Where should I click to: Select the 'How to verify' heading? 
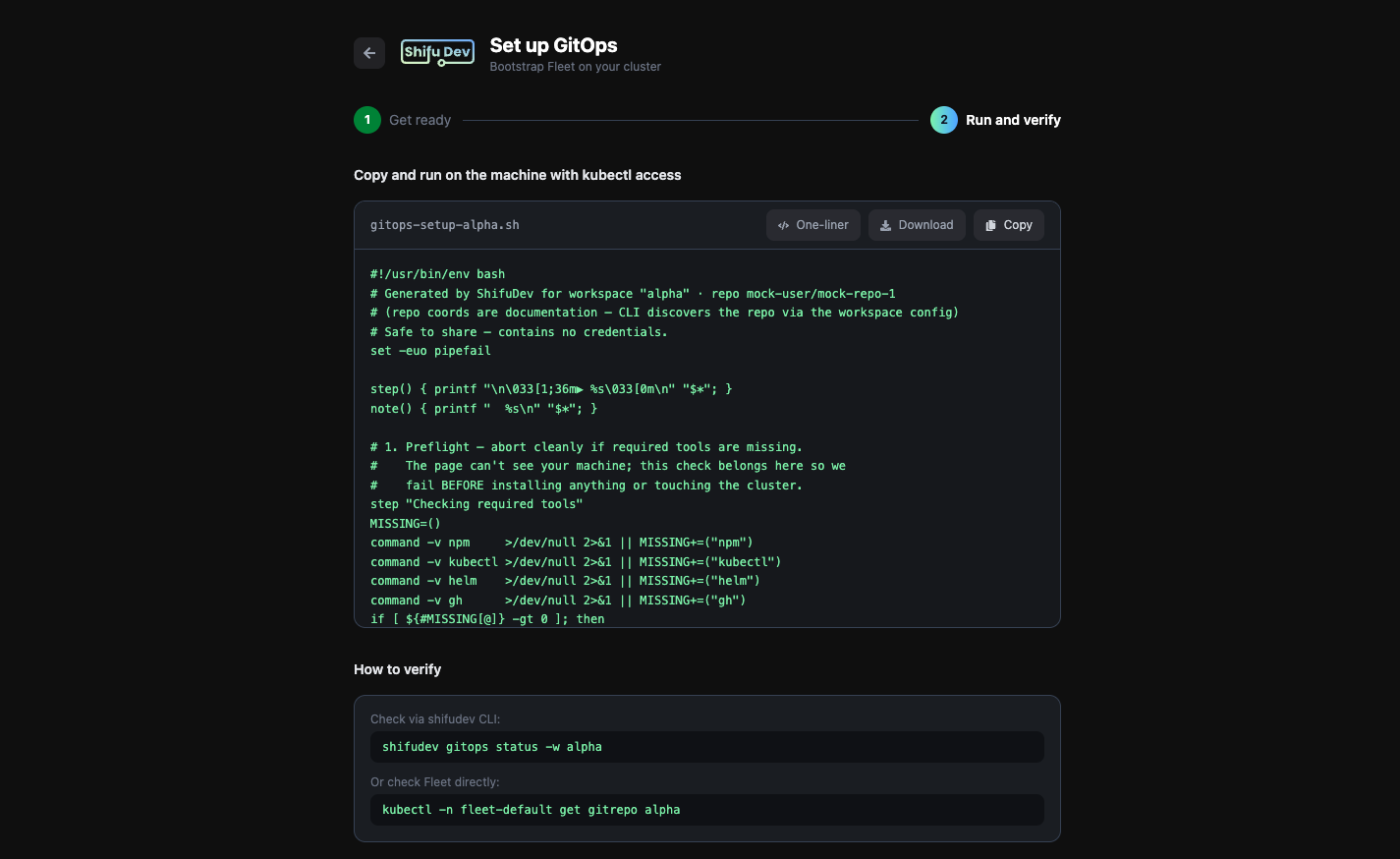[x=398, y=669]
